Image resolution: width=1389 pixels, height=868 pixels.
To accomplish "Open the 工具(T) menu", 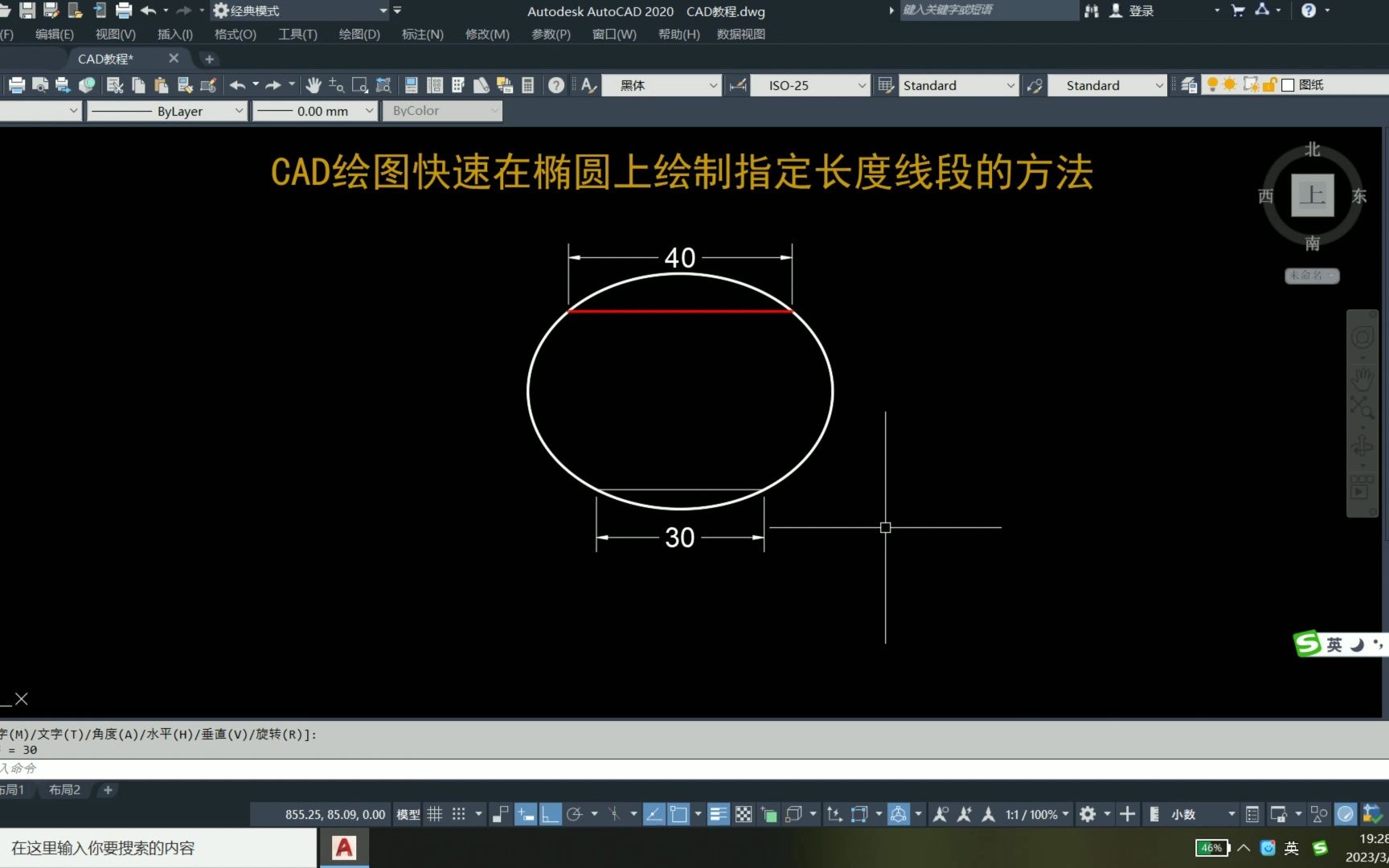I will 297,34.
